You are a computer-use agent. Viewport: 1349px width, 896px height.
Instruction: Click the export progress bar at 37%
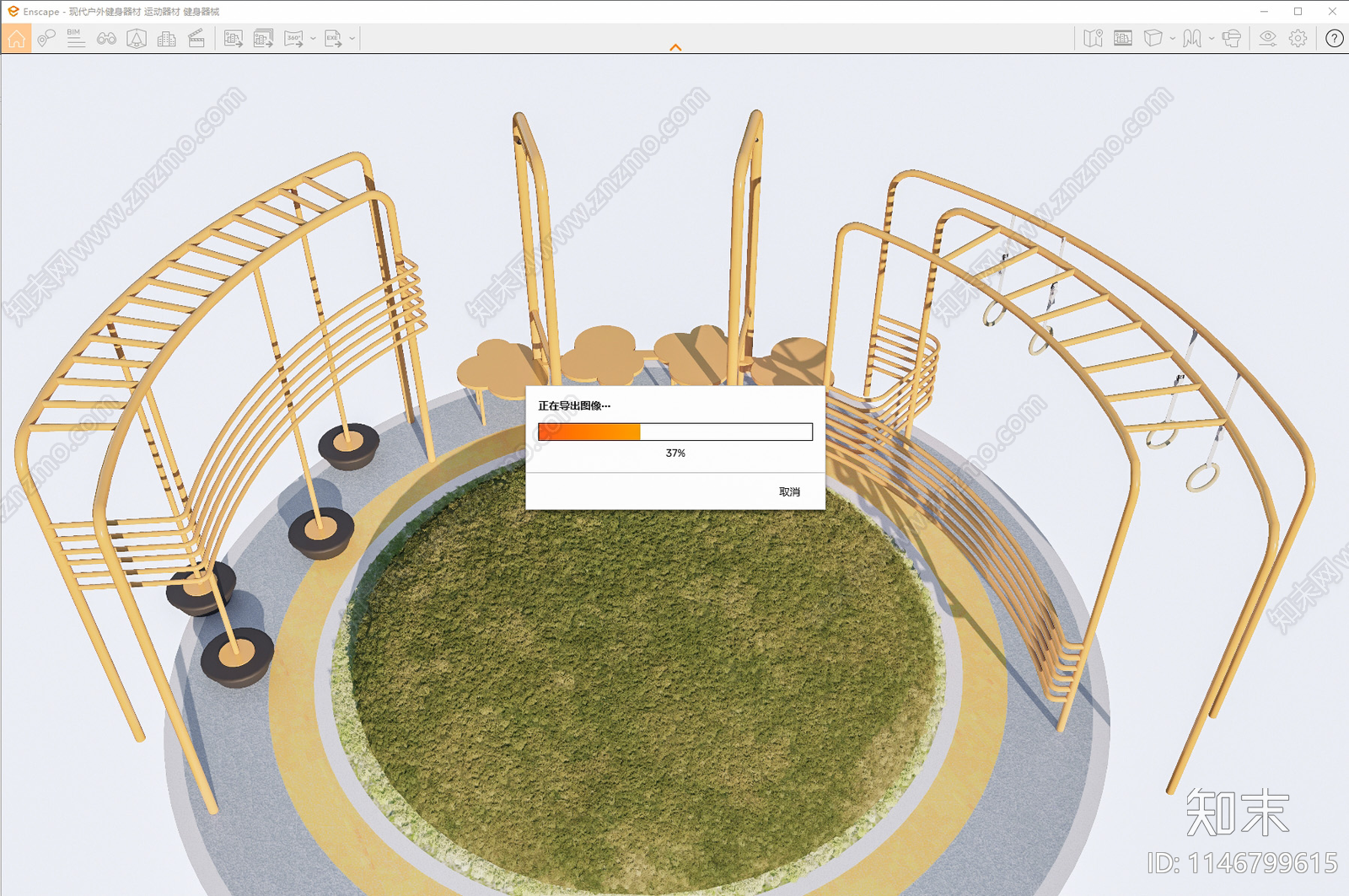675,432
